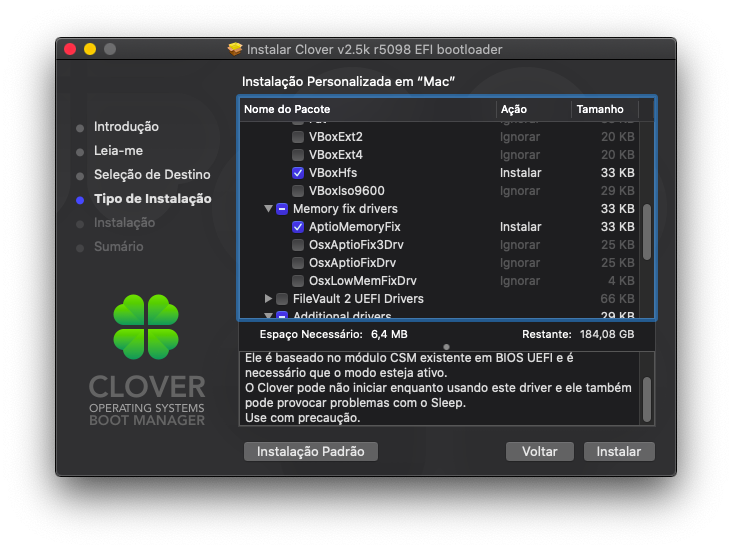Enable the OsxLowMemFixDrv checkbox
Image resolution: width=732 pixels, height=550 pixels.
(x=298, y=281)
